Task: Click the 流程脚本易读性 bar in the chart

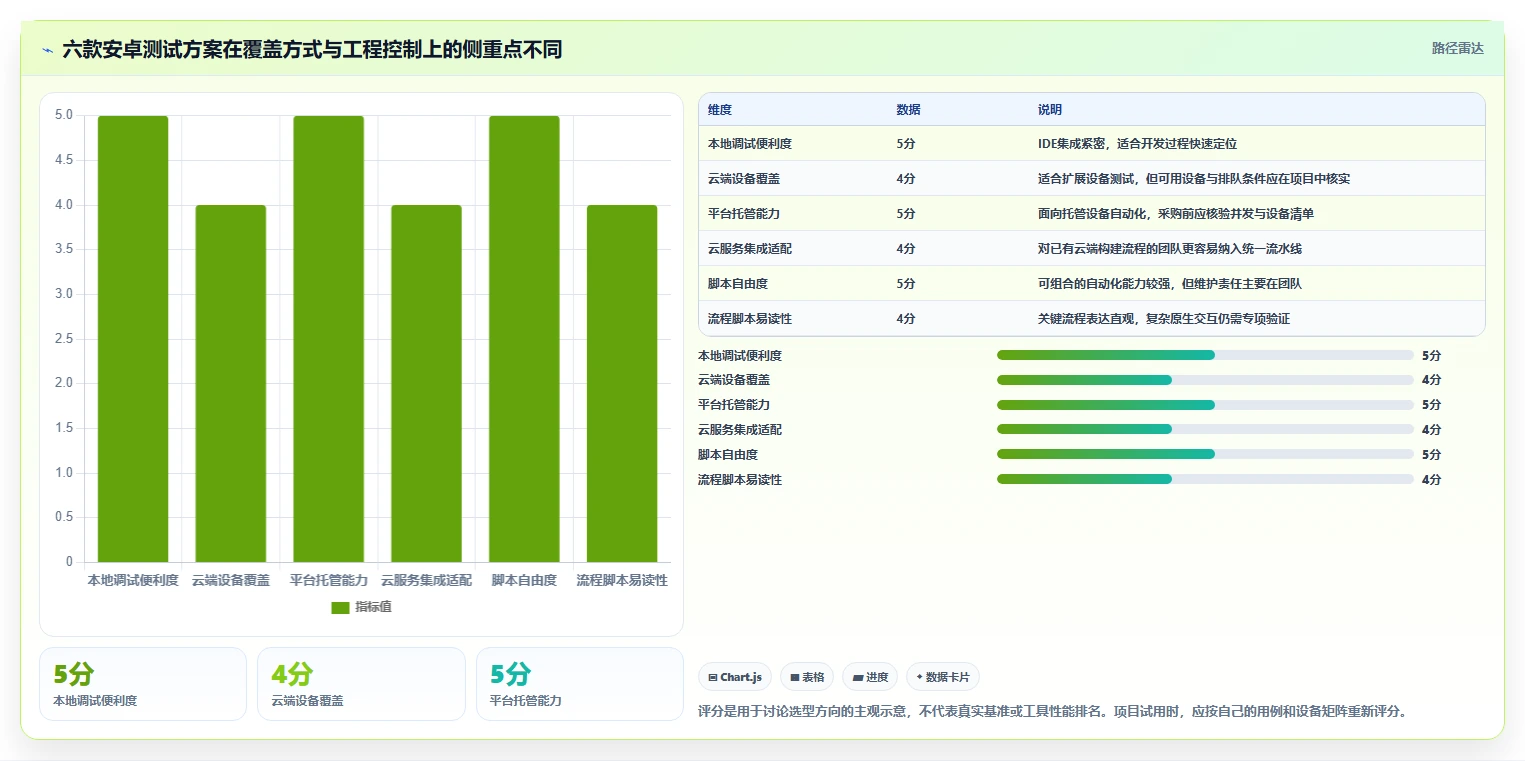Action: click(x=622, y=383)
